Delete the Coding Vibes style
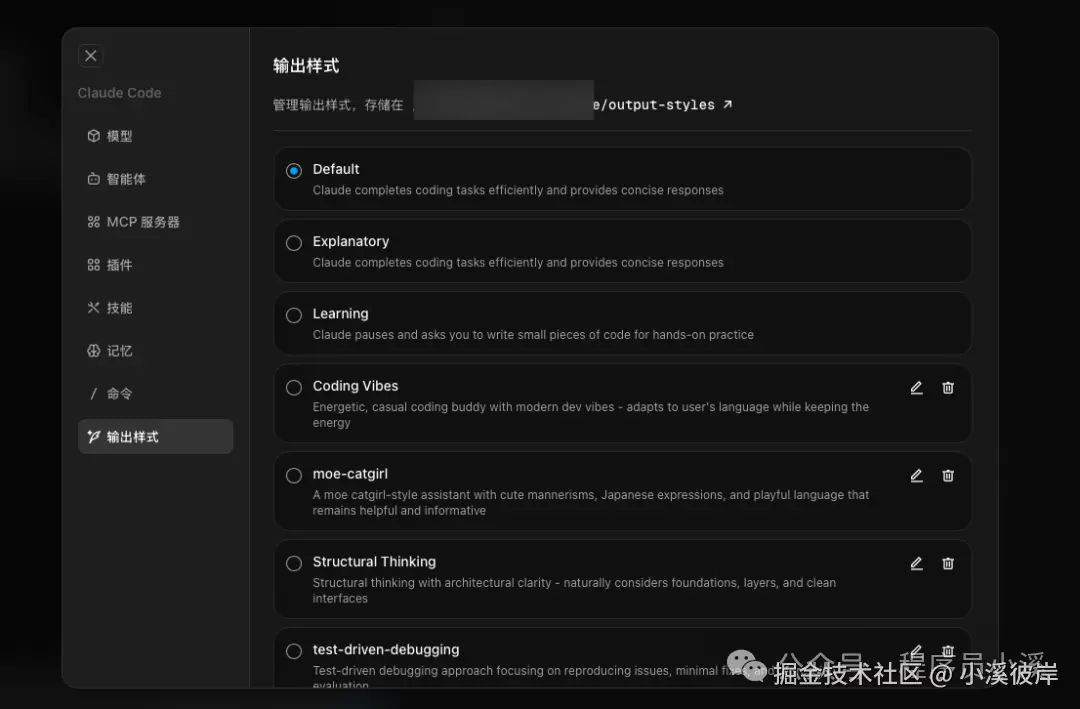 [948, 388]
